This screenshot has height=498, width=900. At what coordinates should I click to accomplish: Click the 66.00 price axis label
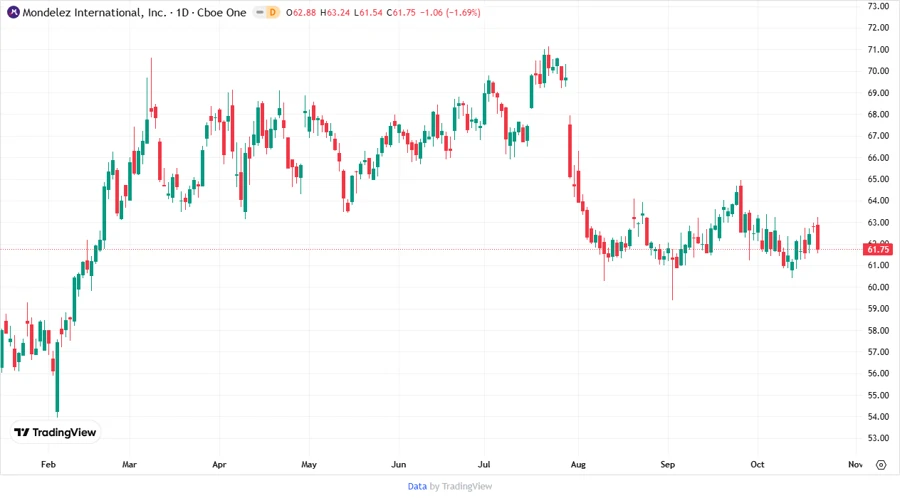pos(878,157)
